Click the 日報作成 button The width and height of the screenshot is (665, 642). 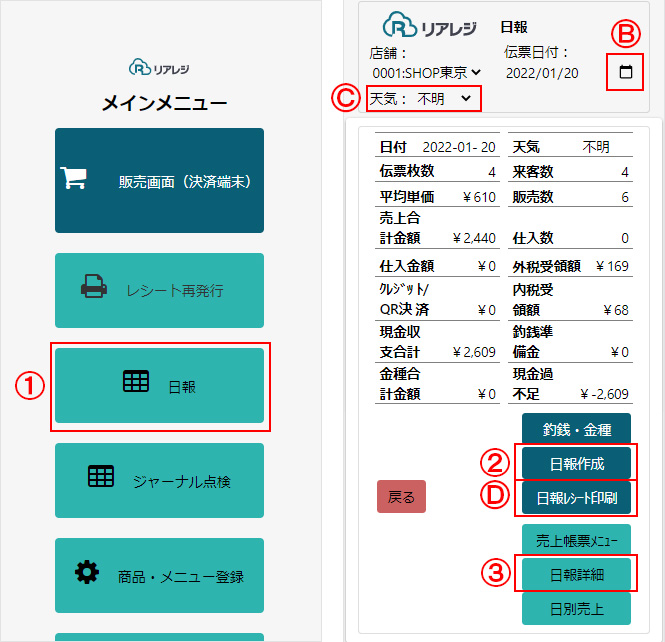(576, 463)
